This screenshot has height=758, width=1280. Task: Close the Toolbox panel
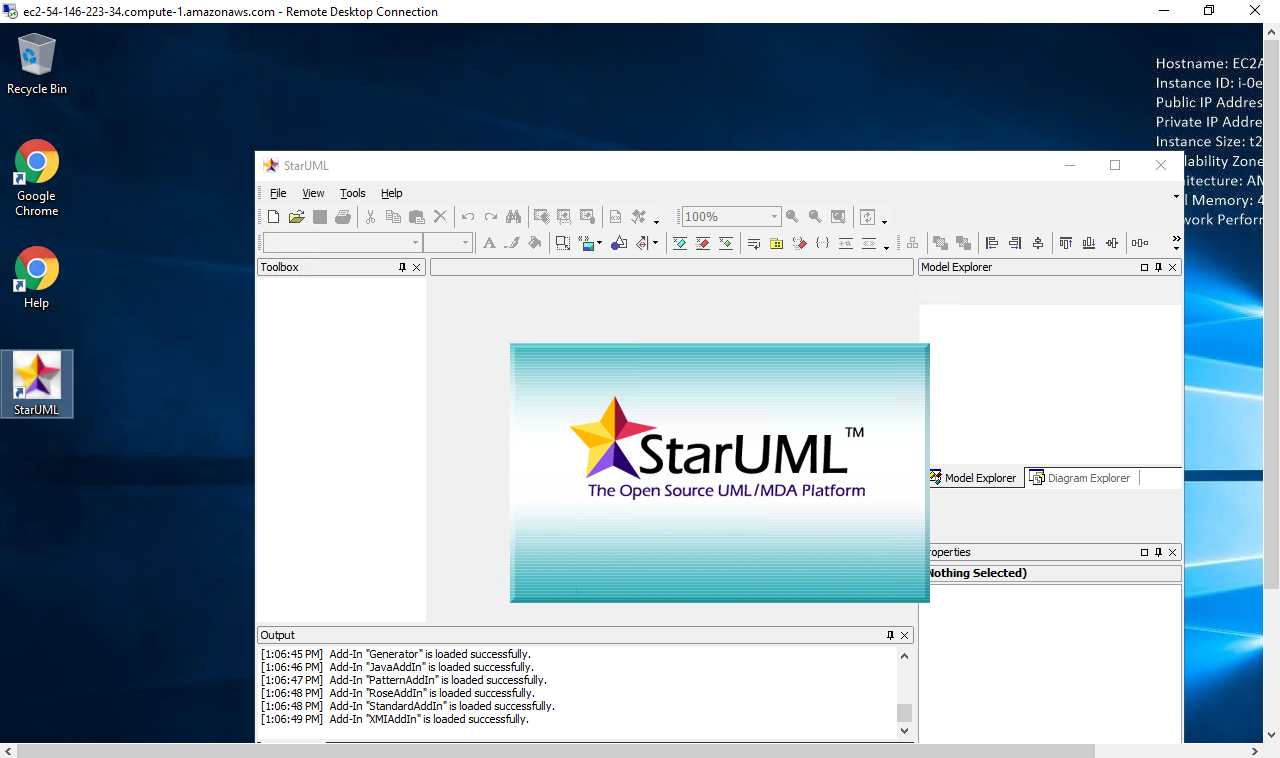(417, 268)
